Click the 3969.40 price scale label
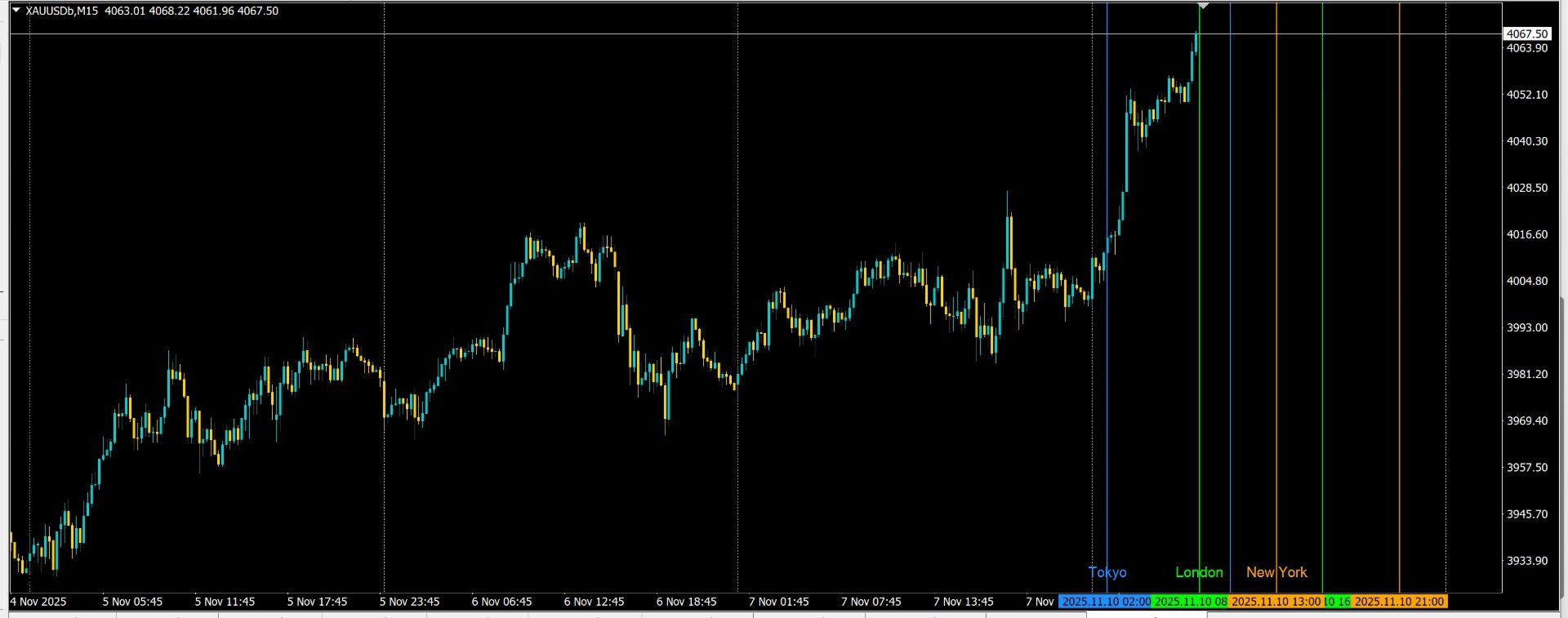 click(1526, 420)
